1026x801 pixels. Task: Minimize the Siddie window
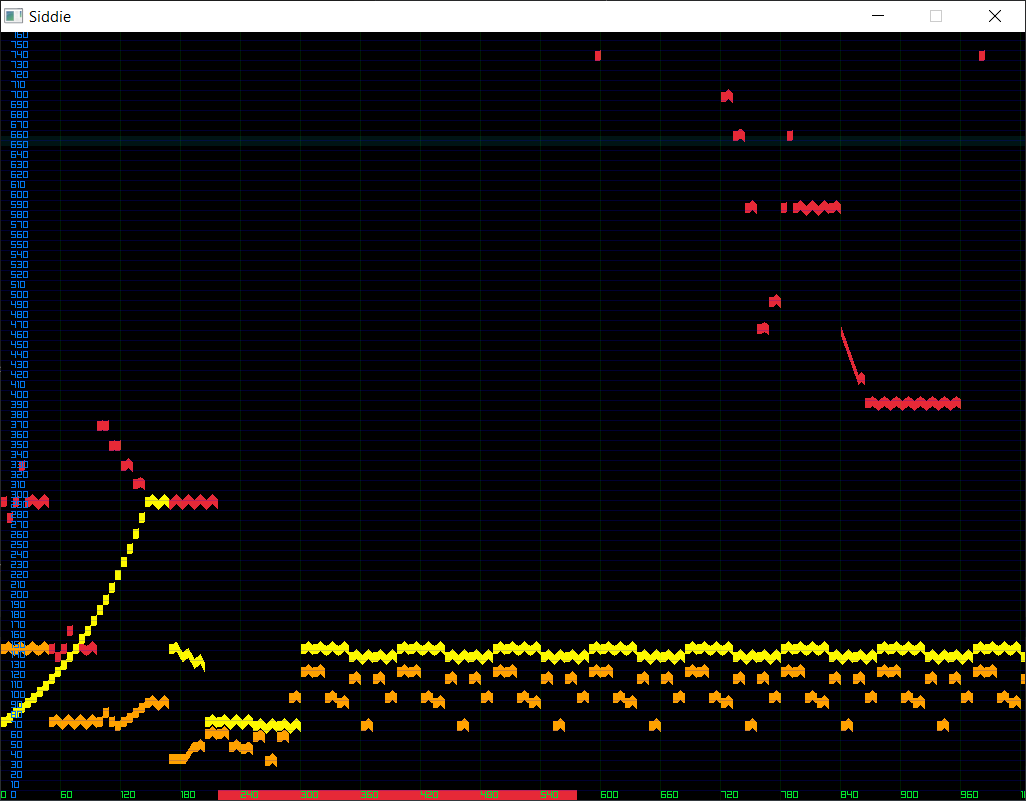(x=878, y=16)
